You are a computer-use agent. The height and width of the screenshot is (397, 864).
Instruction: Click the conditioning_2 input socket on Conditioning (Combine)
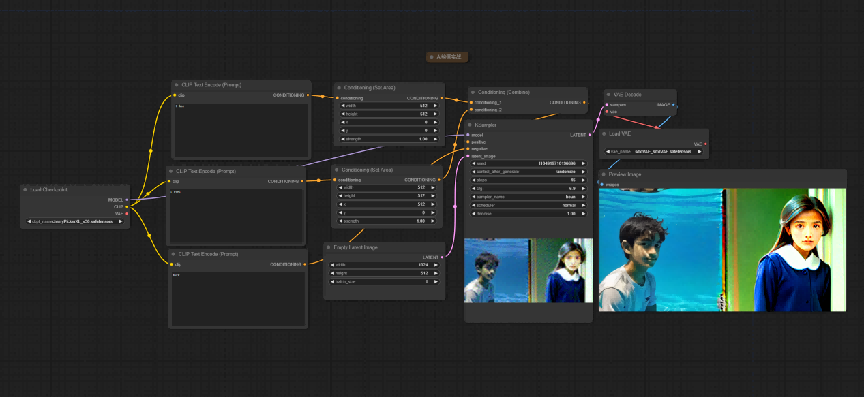471,110
